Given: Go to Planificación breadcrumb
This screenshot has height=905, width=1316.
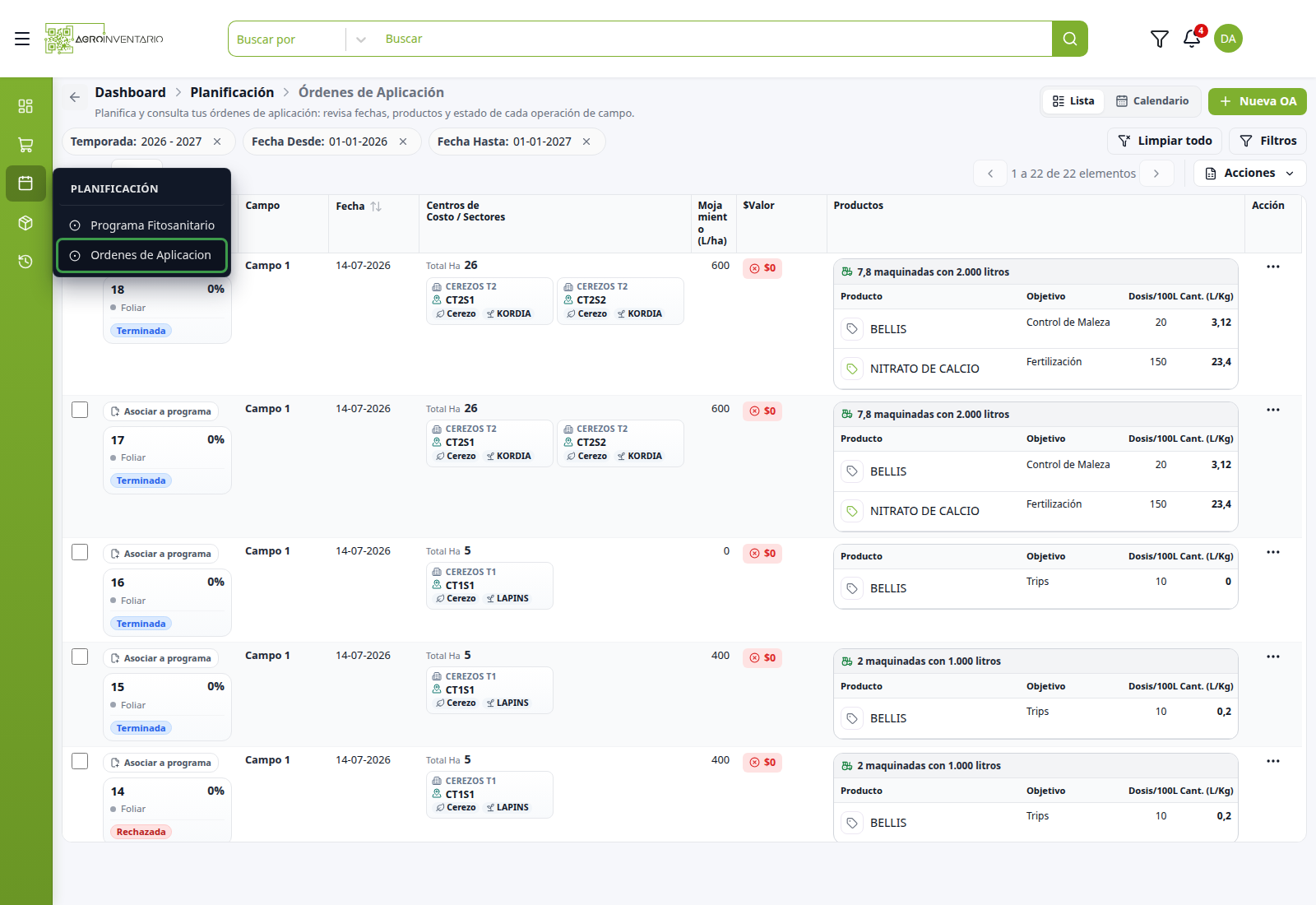Looking at the screenshot, I should (x=232, y=92).
